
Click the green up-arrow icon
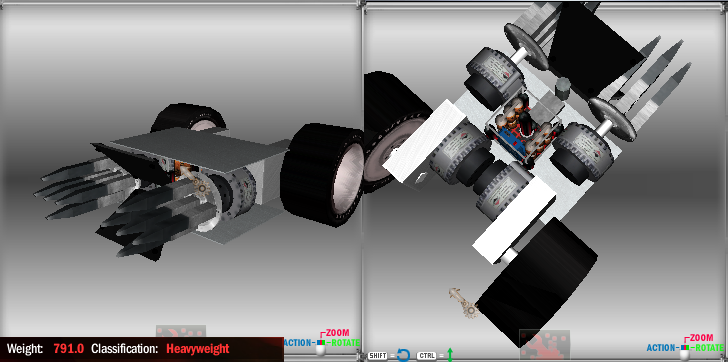[449, 355]
